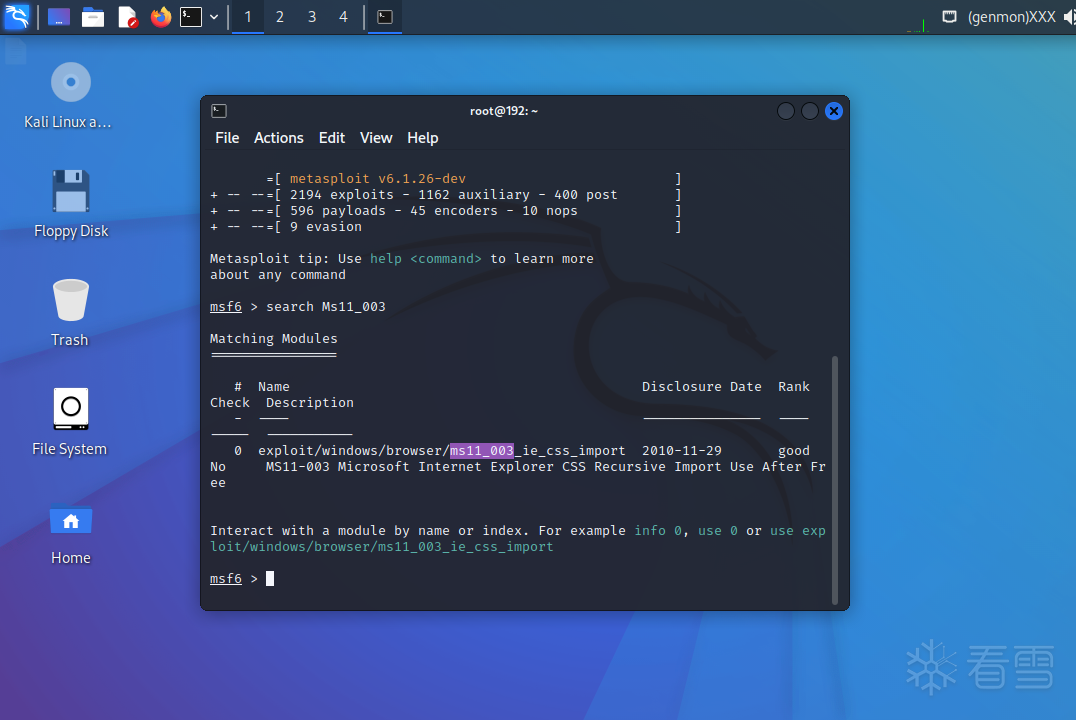Open the File menu in terminal
Viewport: 1076px width, 720px height.
(227, 138)
